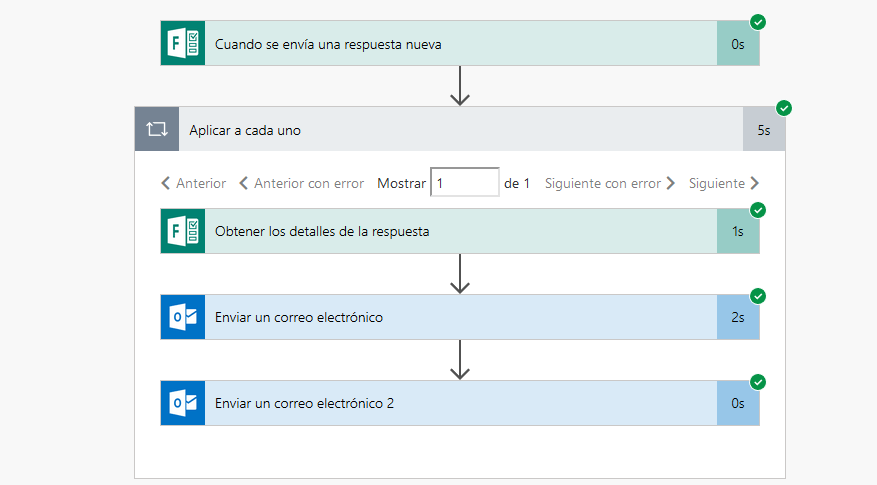Viewport: 877px width, 485px height.
Task: Expand 'Cuando se envía una respuesta nueva' step
Action: point(460,44)
